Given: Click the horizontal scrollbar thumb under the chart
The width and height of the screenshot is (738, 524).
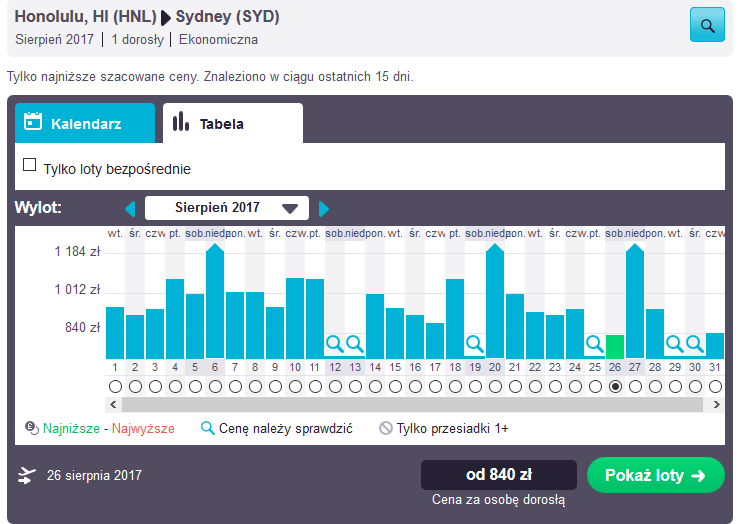Looking at the screenshot, I should 412,404.
